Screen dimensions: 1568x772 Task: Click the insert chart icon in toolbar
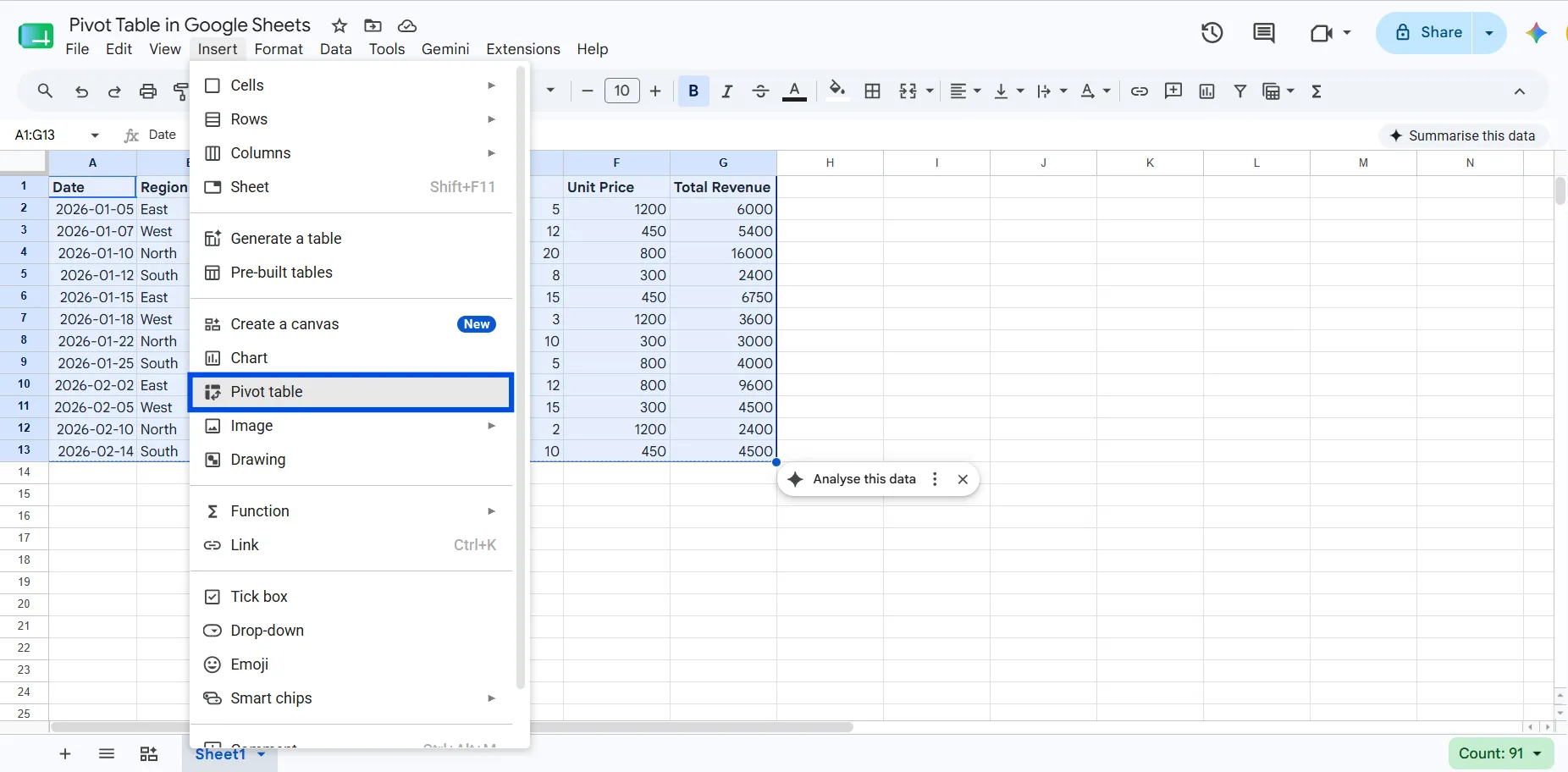tap(1207, 91)
